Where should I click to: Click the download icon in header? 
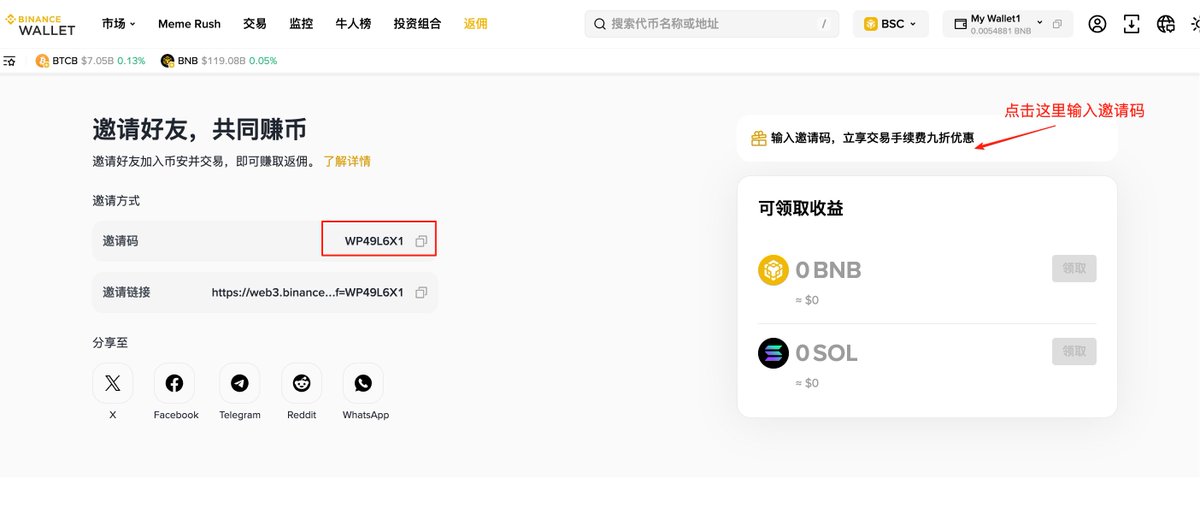1131,24
